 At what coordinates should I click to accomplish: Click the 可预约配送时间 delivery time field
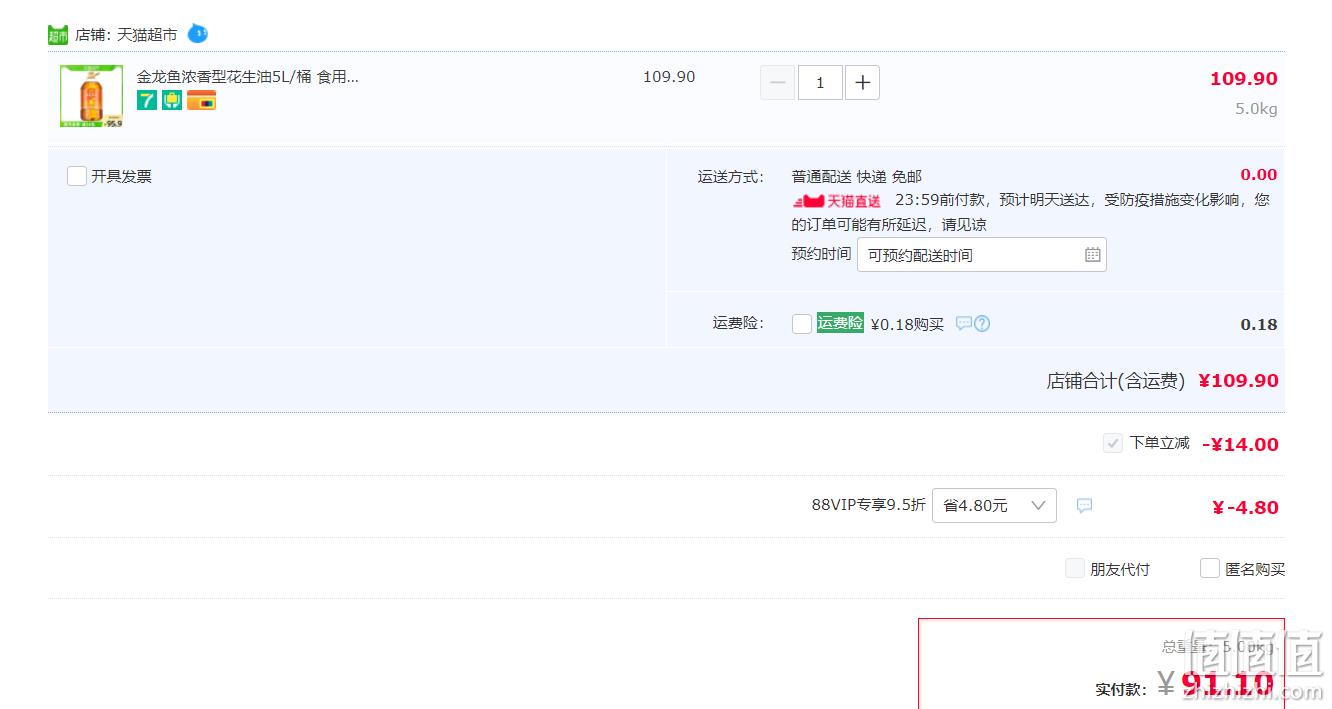[982, 255]
